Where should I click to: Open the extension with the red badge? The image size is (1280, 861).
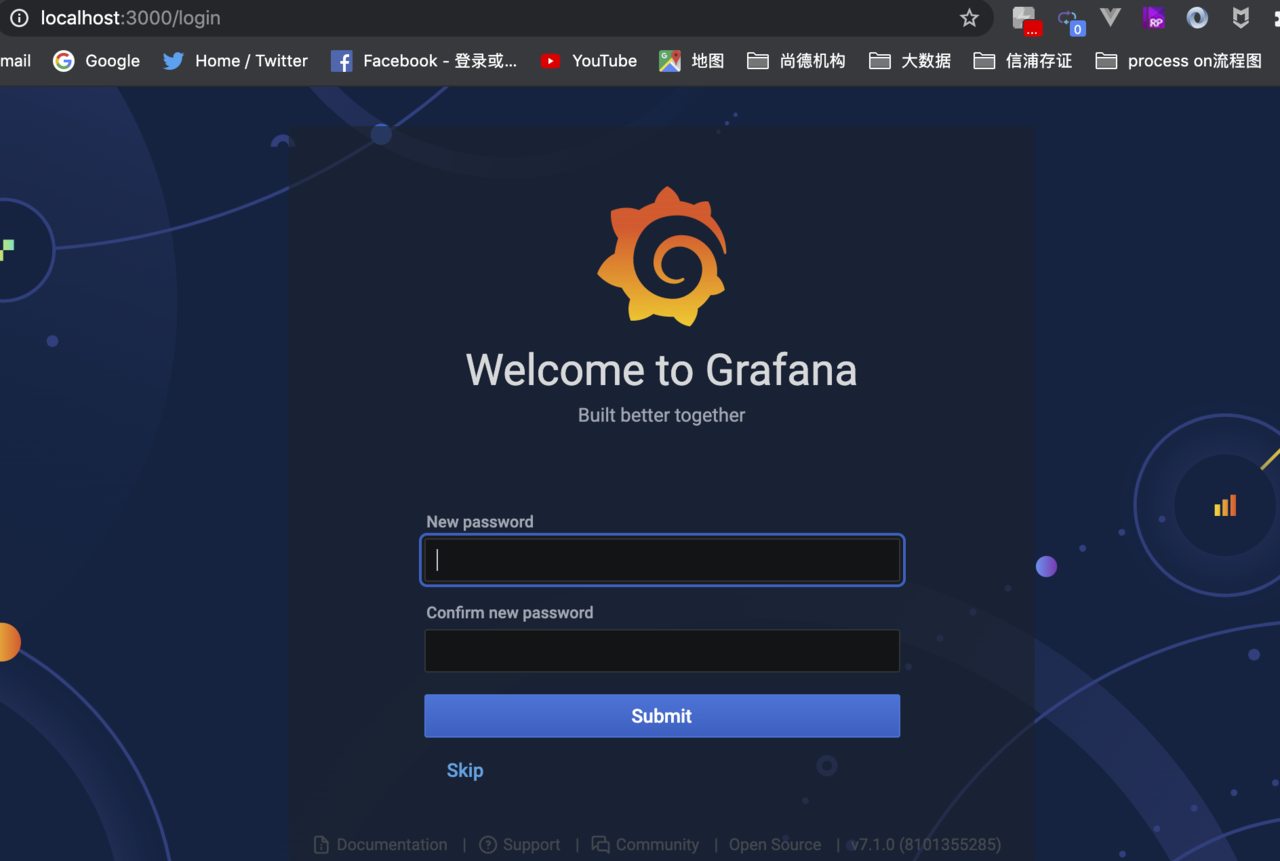1025,20
